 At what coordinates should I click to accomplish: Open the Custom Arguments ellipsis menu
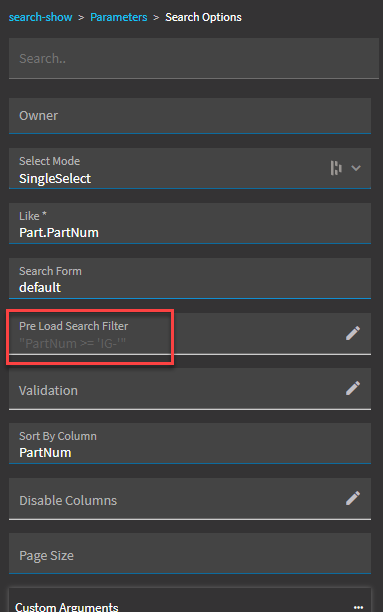(358, 607)
